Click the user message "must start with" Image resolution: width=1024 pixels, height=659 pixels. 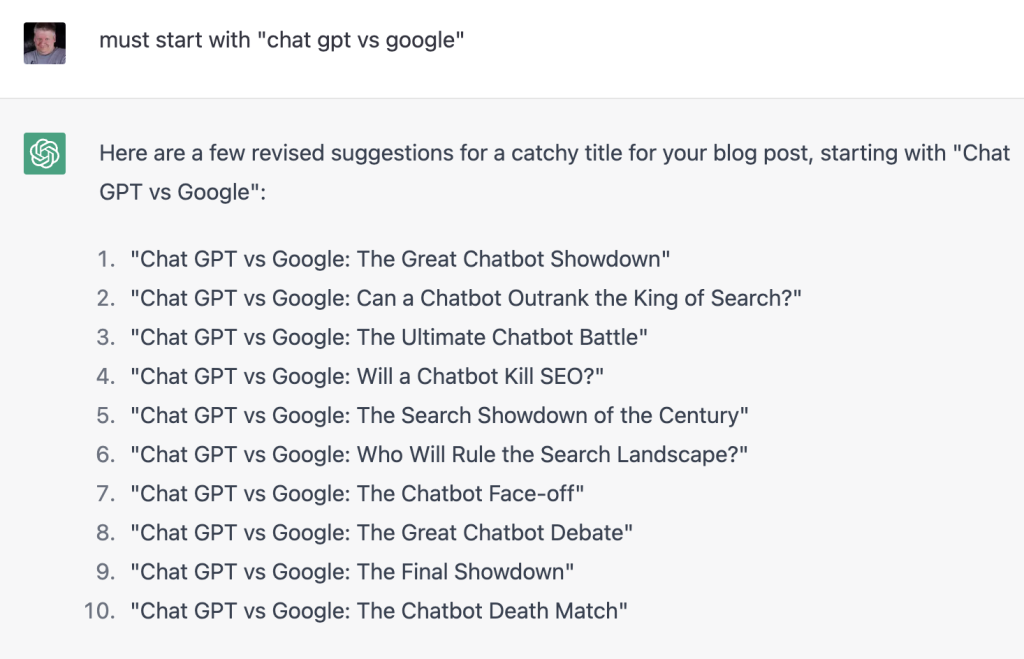pyautogui.click(x=282, y=41)
